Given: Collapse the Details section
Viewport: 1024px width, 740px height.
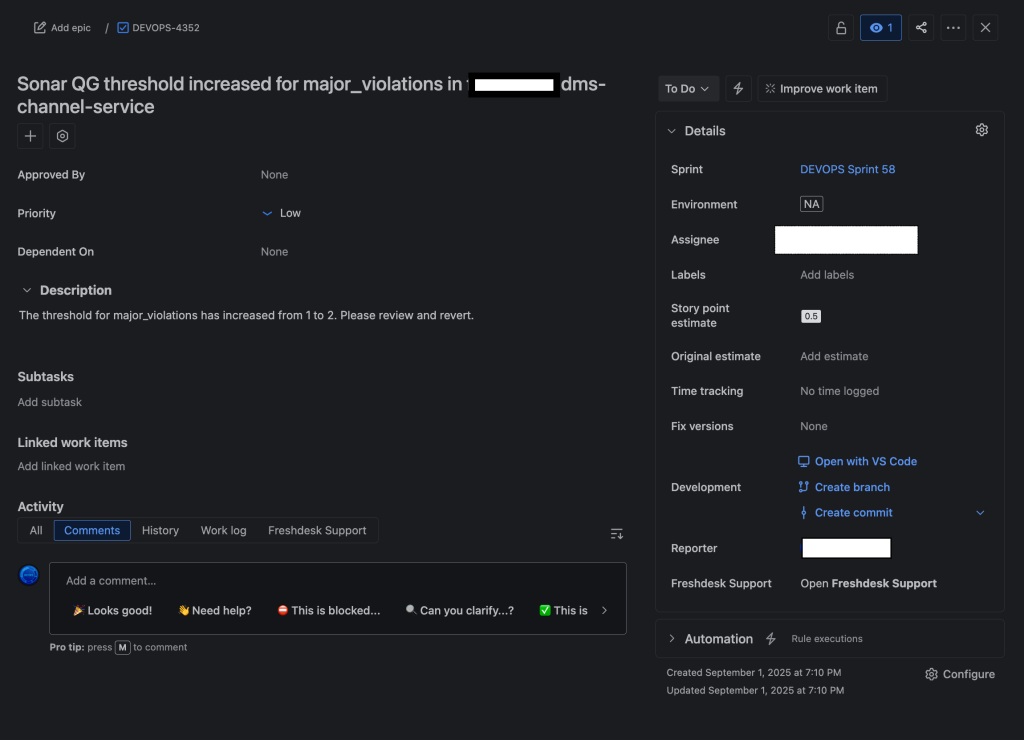Looking at the screenshot, I should (671, 130).
